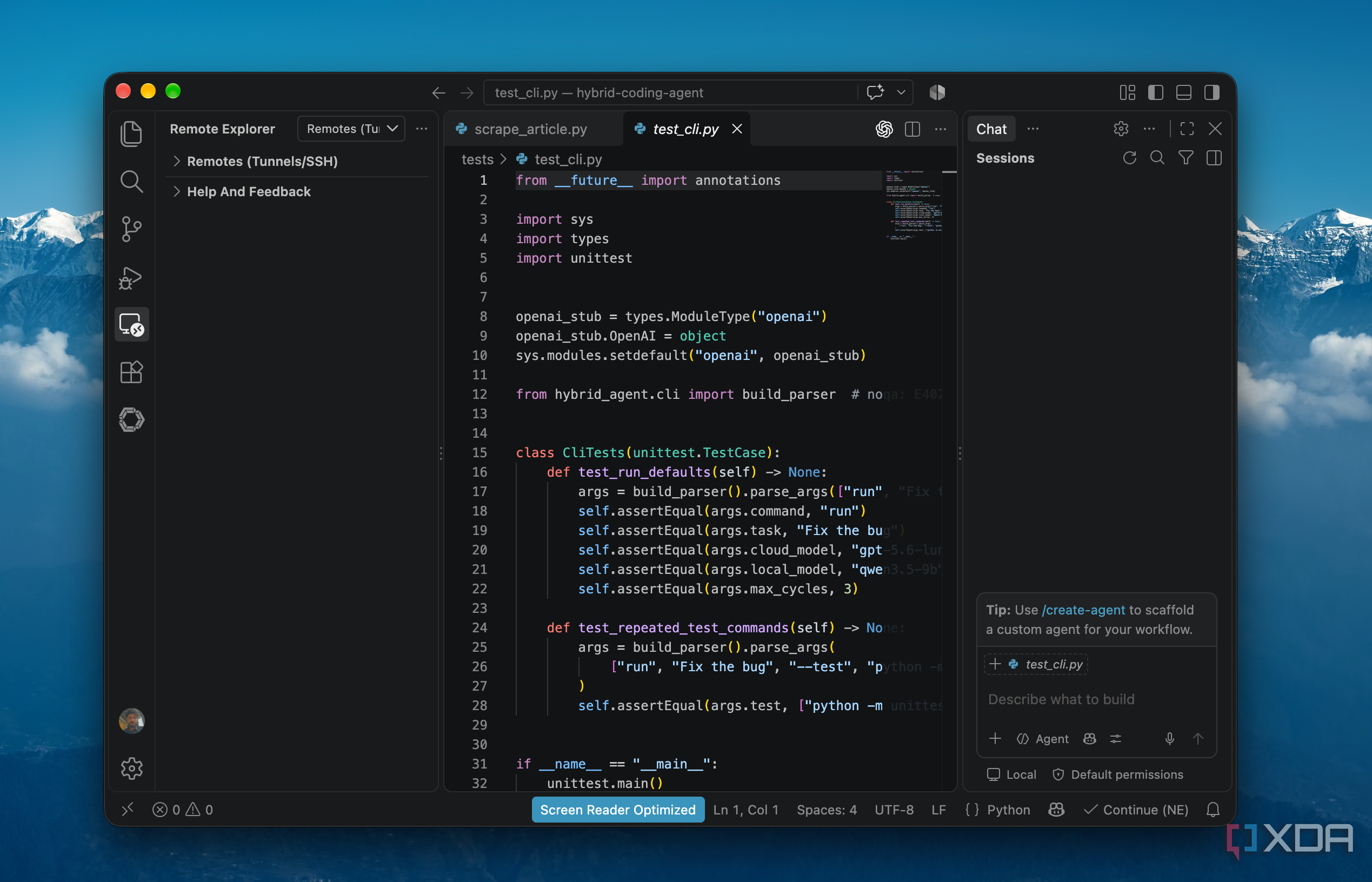Toggle the secondary side bar visibility
The height and width of the screenshot is (882, 1372).
(x=1211, y=92)
